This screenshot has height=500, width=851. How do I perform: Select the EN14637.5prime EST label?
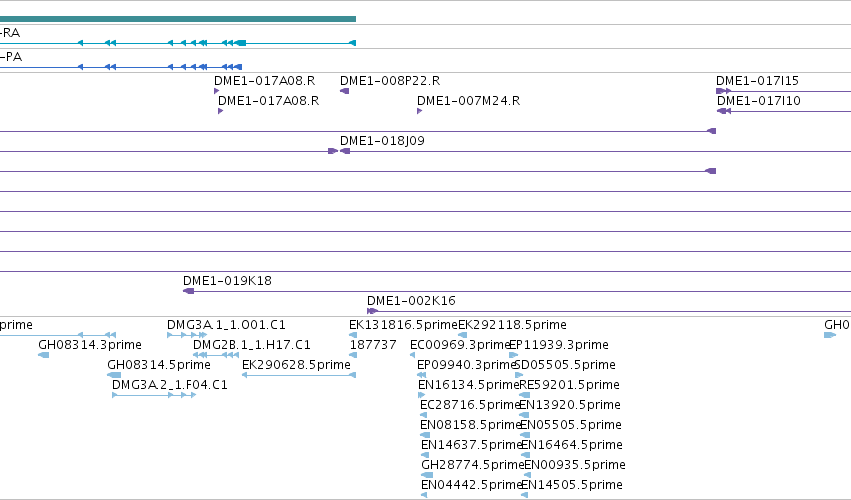click(x=471, y=446)
